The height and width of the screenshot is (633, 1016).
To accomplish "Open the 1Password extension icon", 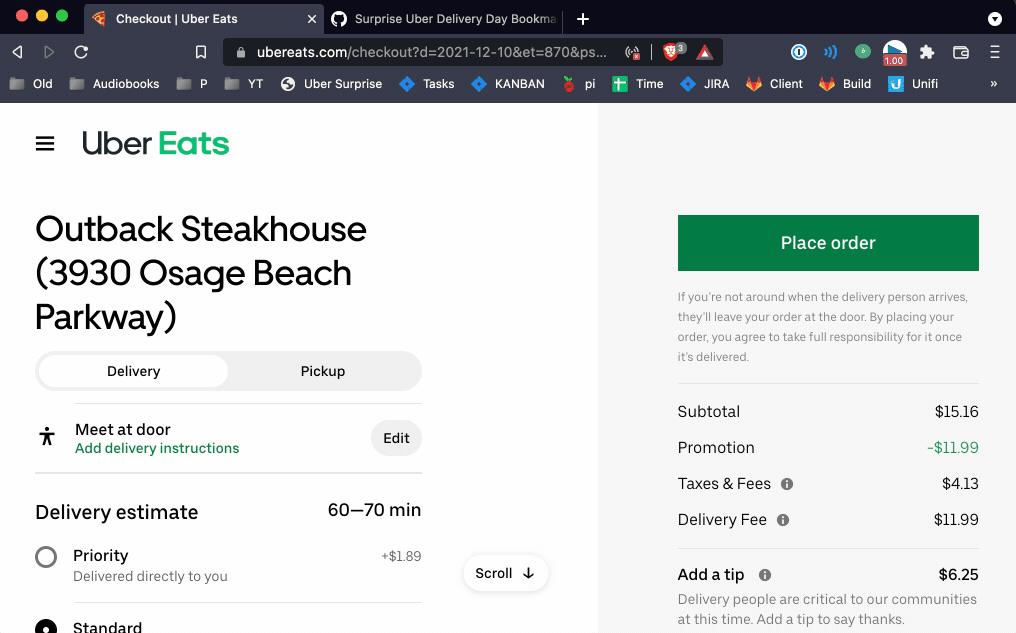I will (x=798, y=52).
